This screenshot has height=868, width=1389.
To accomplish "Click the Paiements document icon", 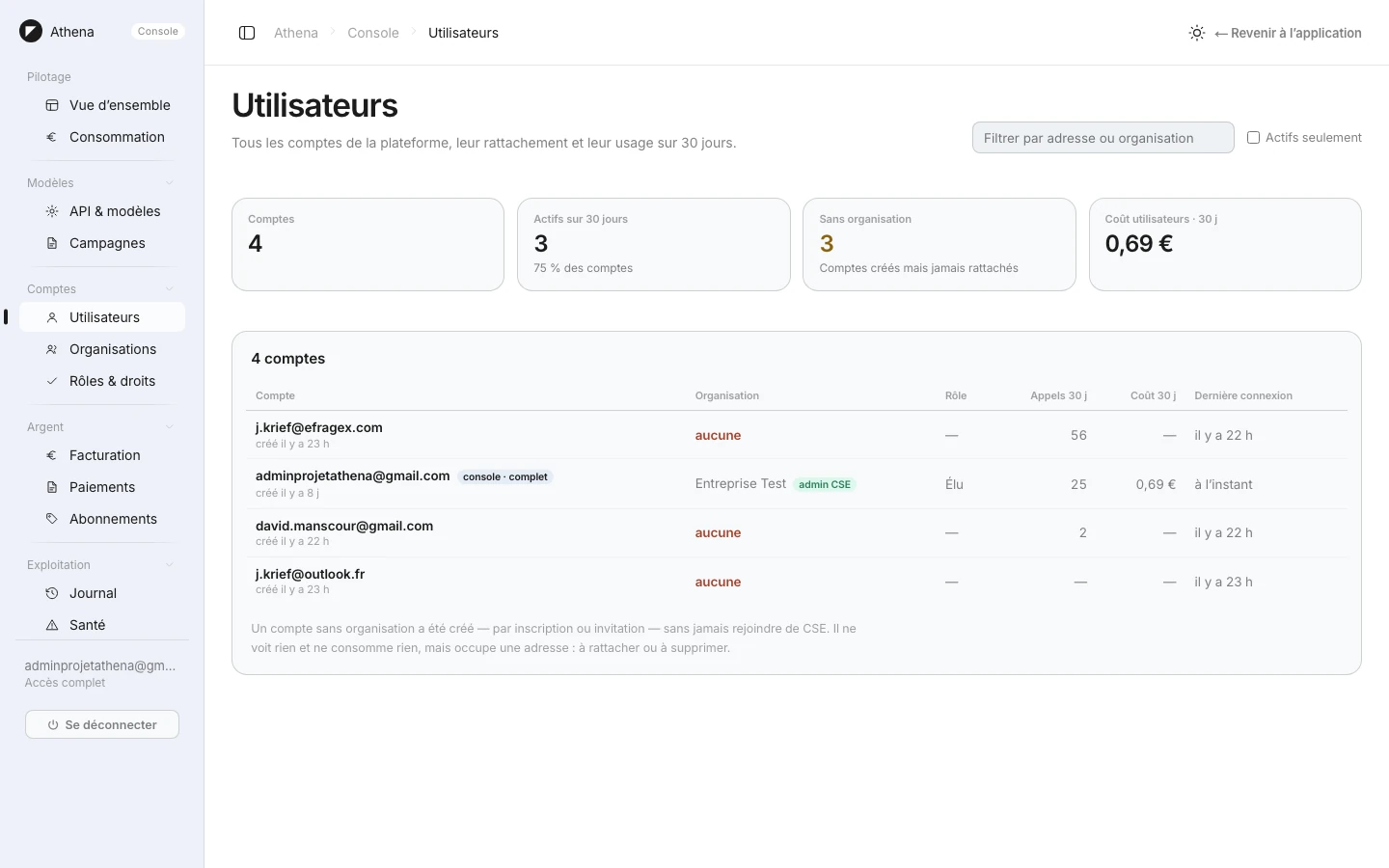I will (52, 487).
